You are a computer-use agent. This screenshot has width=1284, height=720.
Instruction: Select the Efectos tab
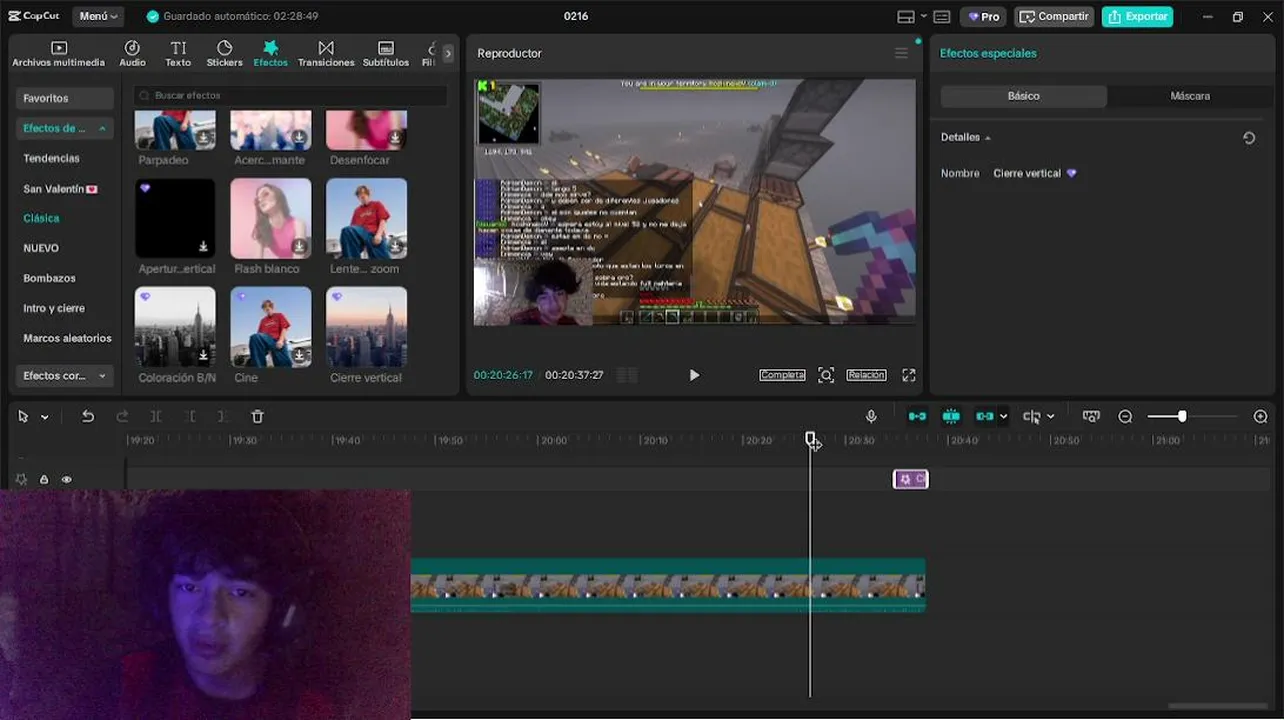[x=270, y=54]
